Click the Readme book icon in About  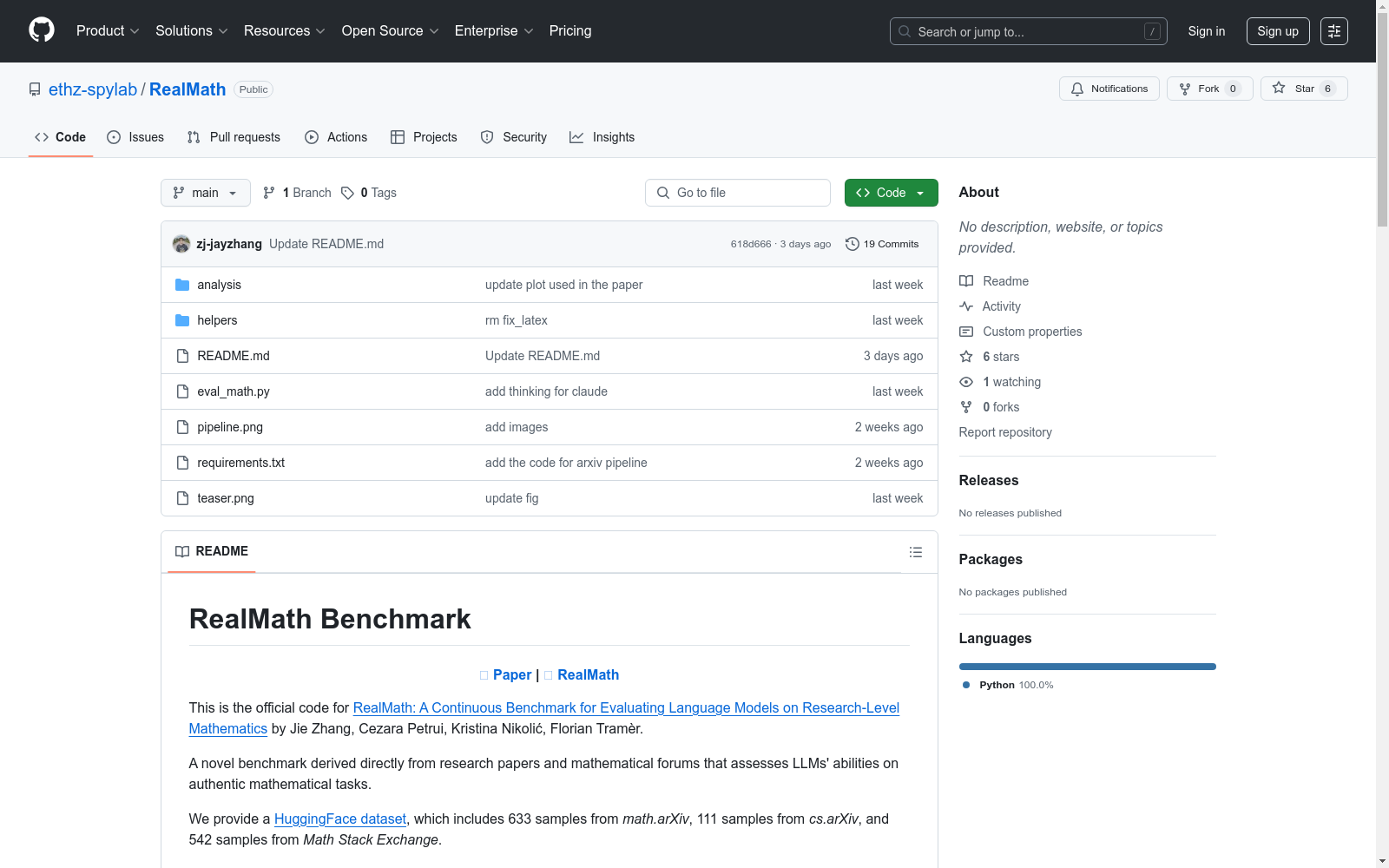966,281
